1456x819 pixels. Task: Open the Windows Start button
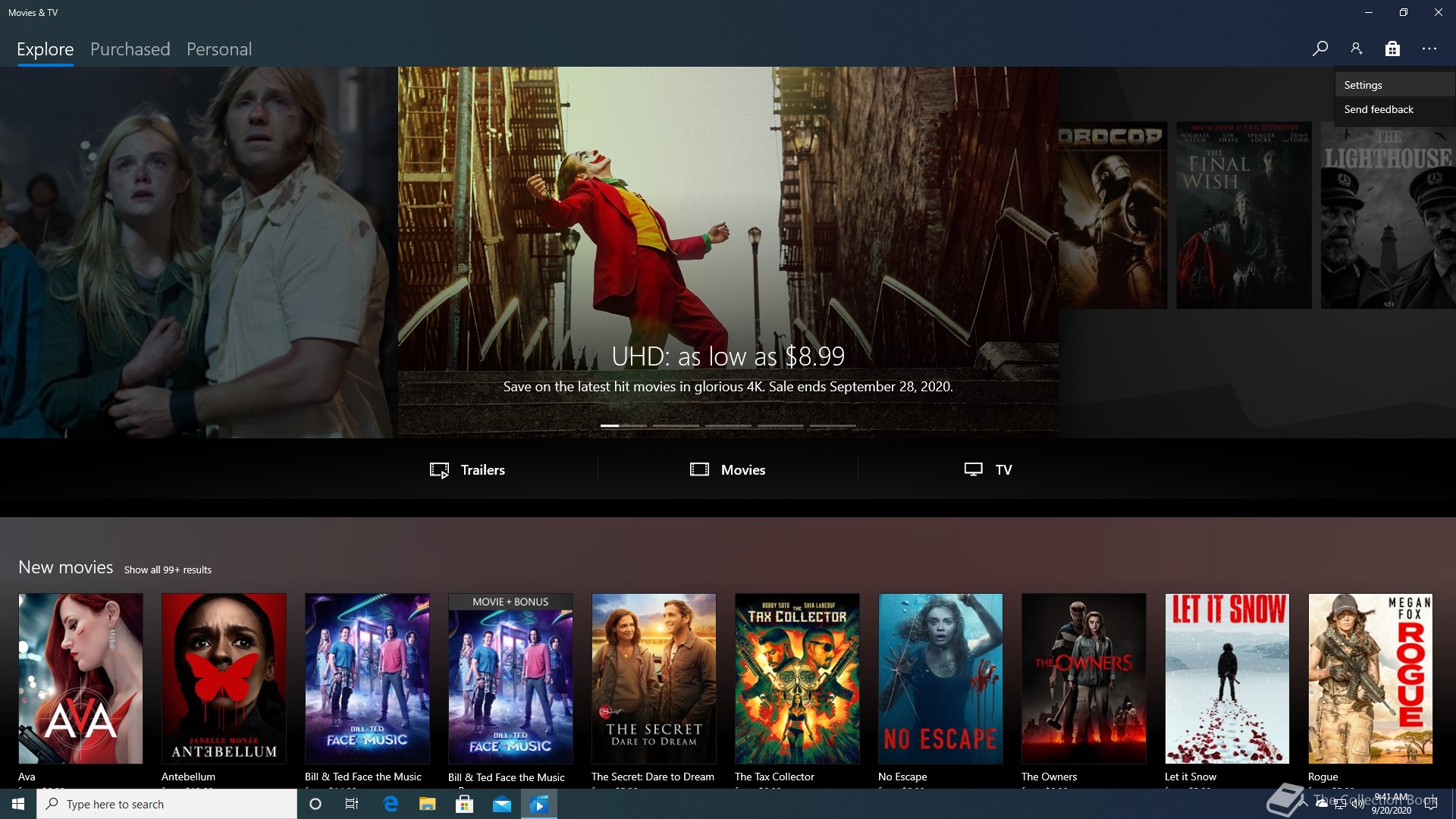18,804
